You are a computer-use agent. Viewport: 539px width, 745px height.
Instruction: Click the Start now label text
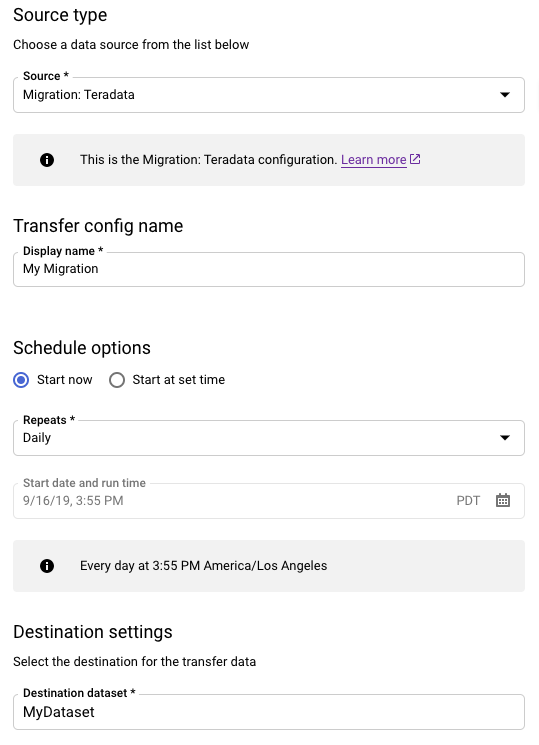(65, 380)
